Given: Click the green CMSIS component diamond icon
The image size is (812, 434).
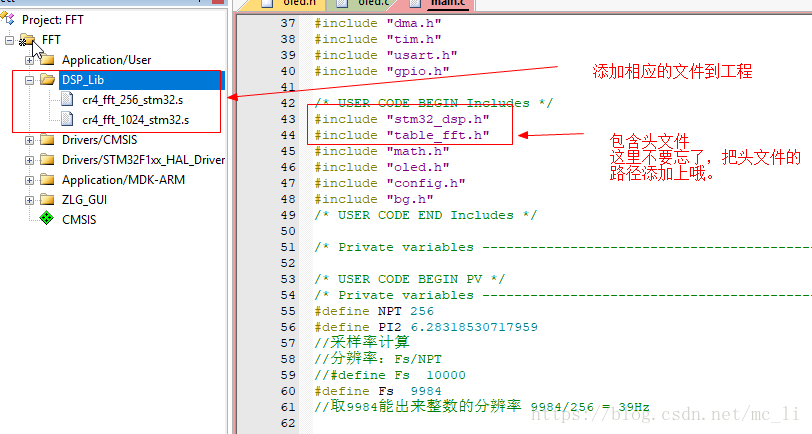Looking at the screenshot, I should click(47, 219).
